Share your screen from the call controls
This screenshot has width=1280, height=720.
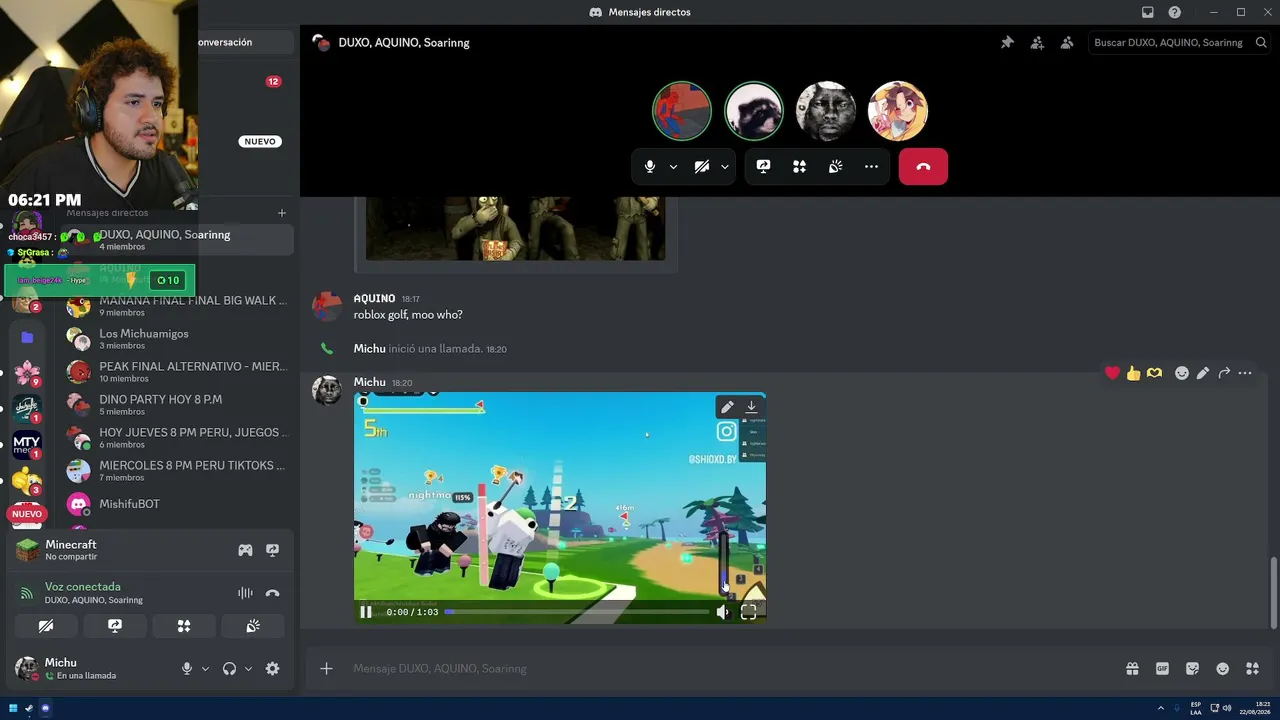(x=763, y=166)
